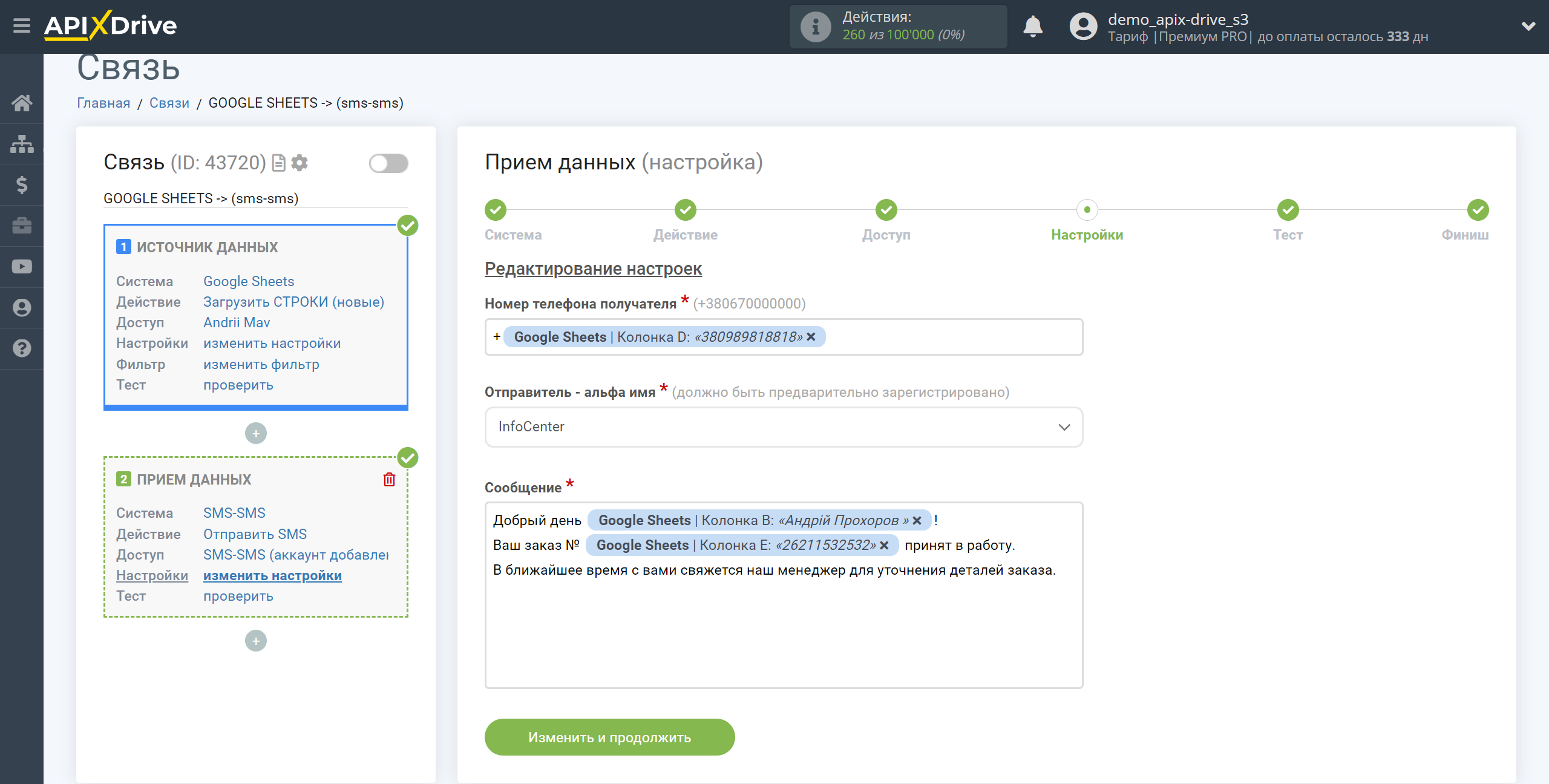Go to the Финиш step
This screenshot has height=784, width=1549.
[1478, 210]
